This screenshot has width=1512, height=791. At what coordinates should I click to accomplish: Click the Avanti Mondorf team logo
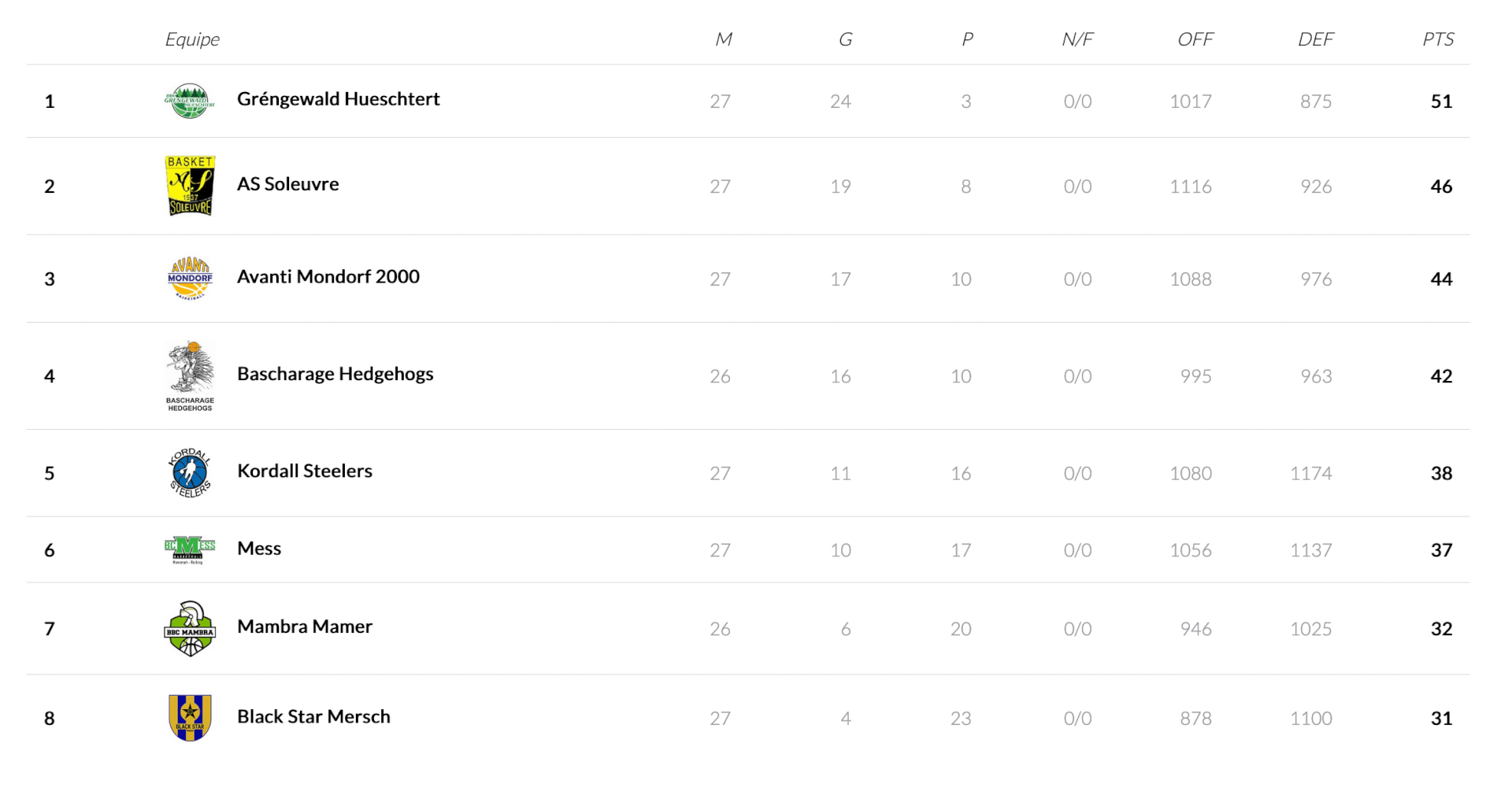coord(189,278)
